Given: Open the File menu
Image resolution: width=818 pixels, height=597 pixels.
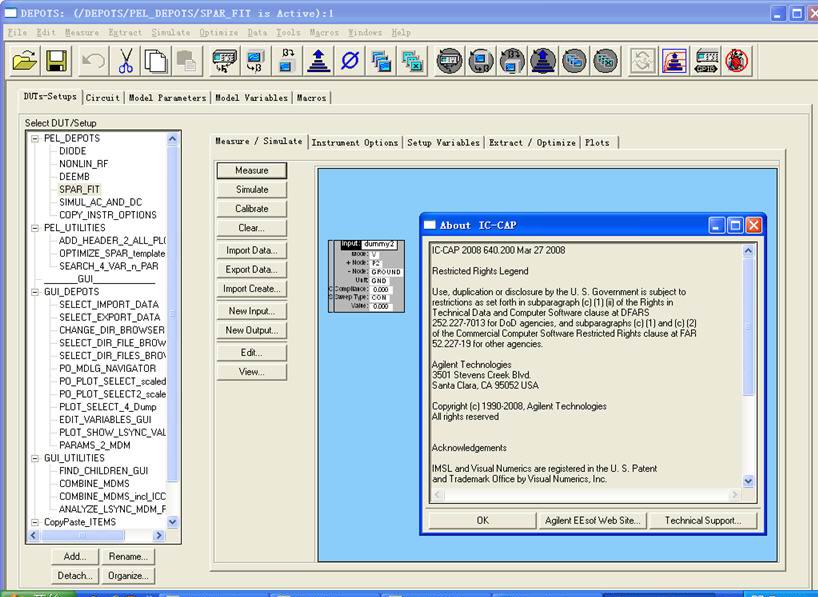Looking at the screenshot, I should click(x=17, y=32).
